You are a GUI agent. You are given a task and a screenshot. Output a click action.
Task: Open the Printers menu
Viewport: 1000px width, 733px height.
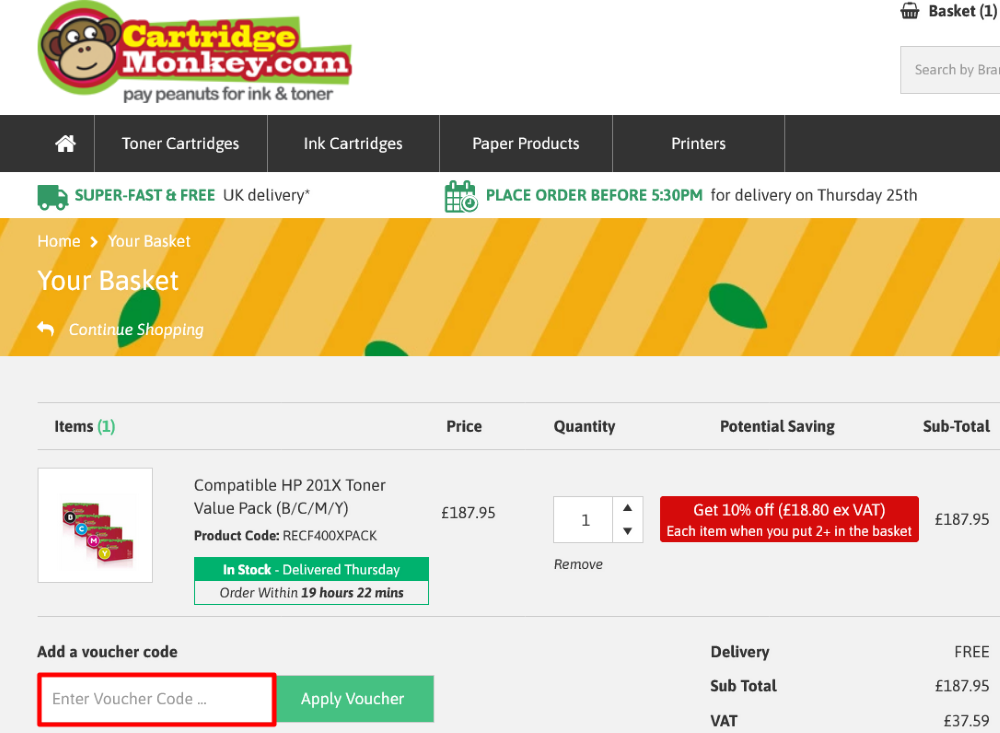698,144
